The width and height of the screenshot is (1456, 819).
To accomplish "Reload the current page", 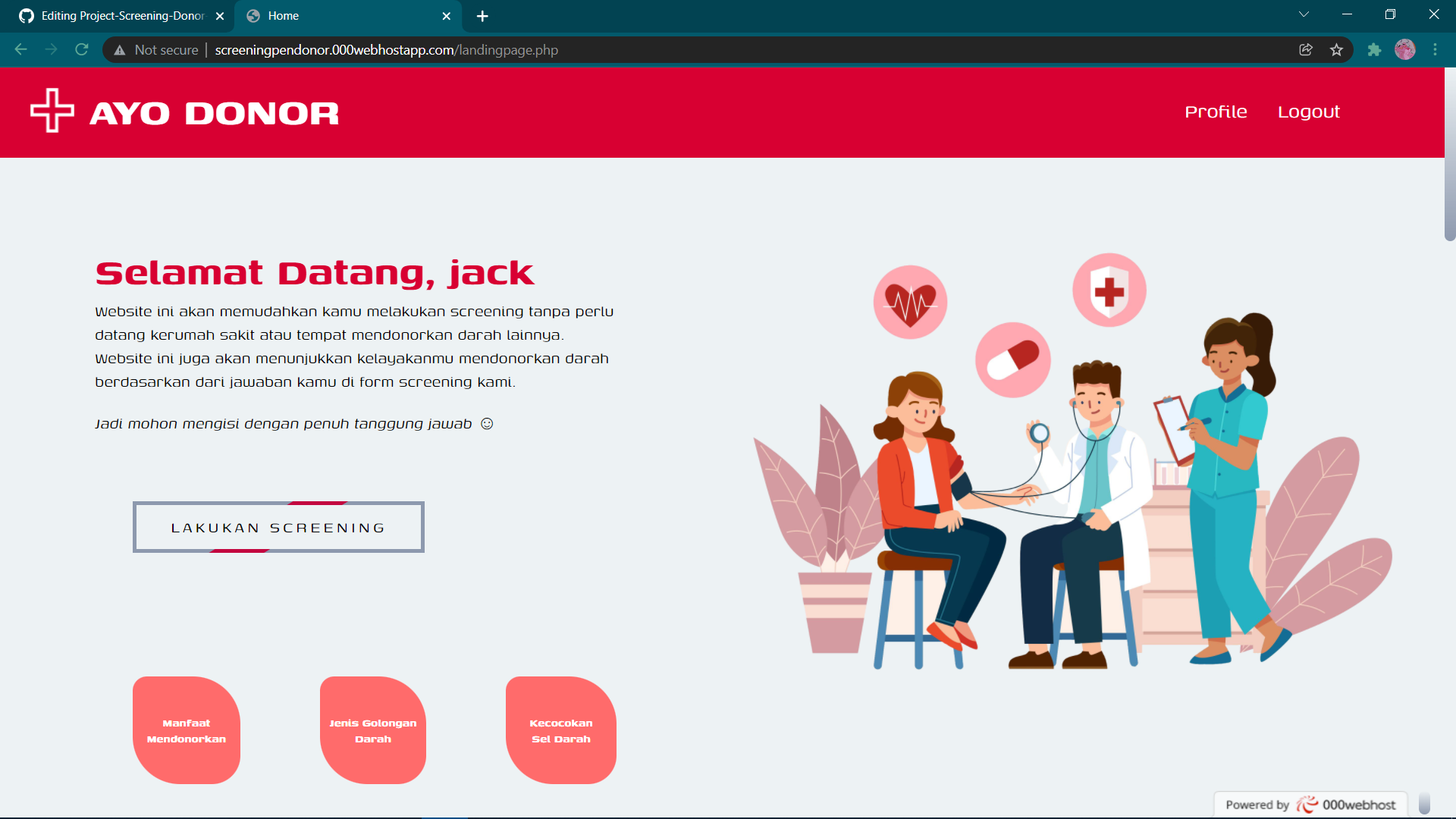I will point(81,49).
